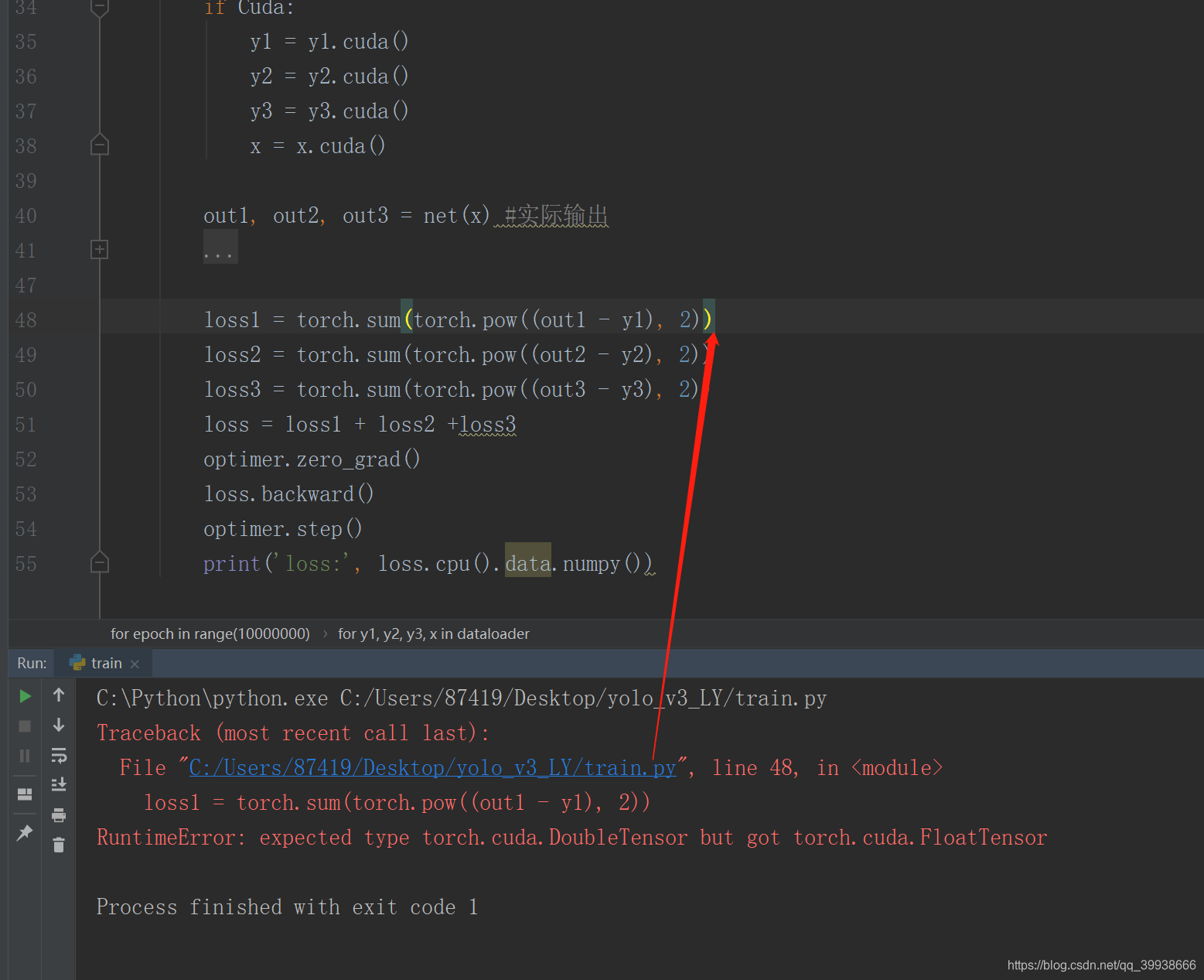Rerun the train script with green play icon
The height and width of the screenshot is (980, 1204).
(24, 695)
